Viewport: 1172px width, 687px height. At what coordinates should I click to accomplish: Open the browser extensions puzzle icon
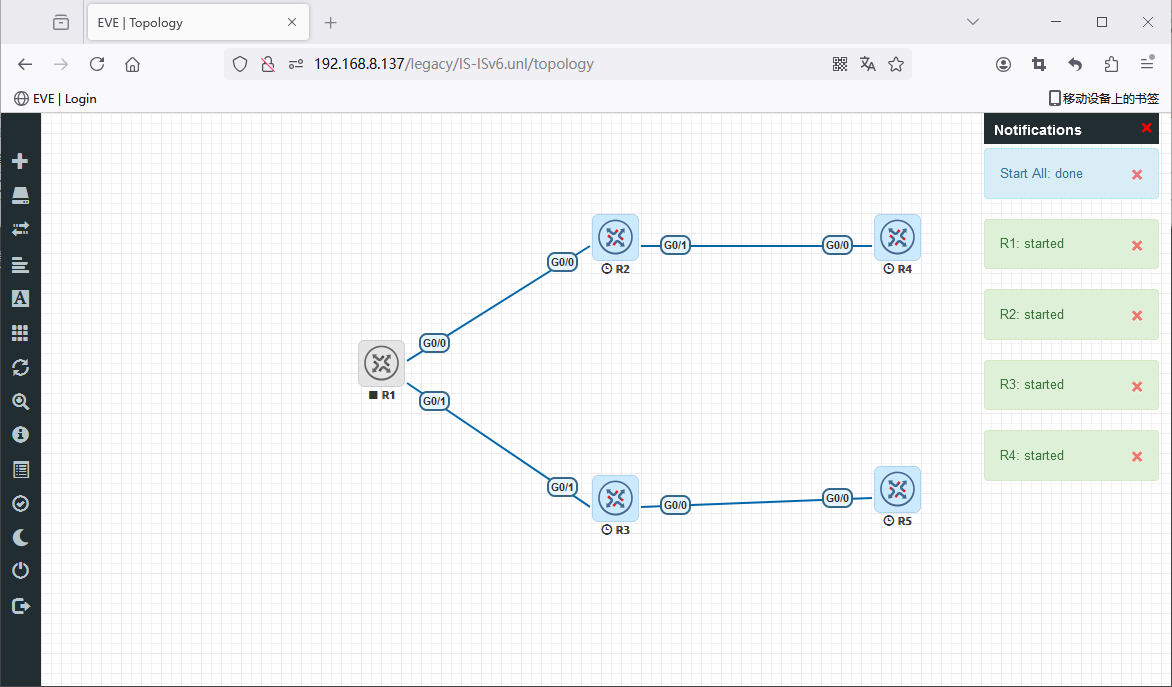(1111, 64)
